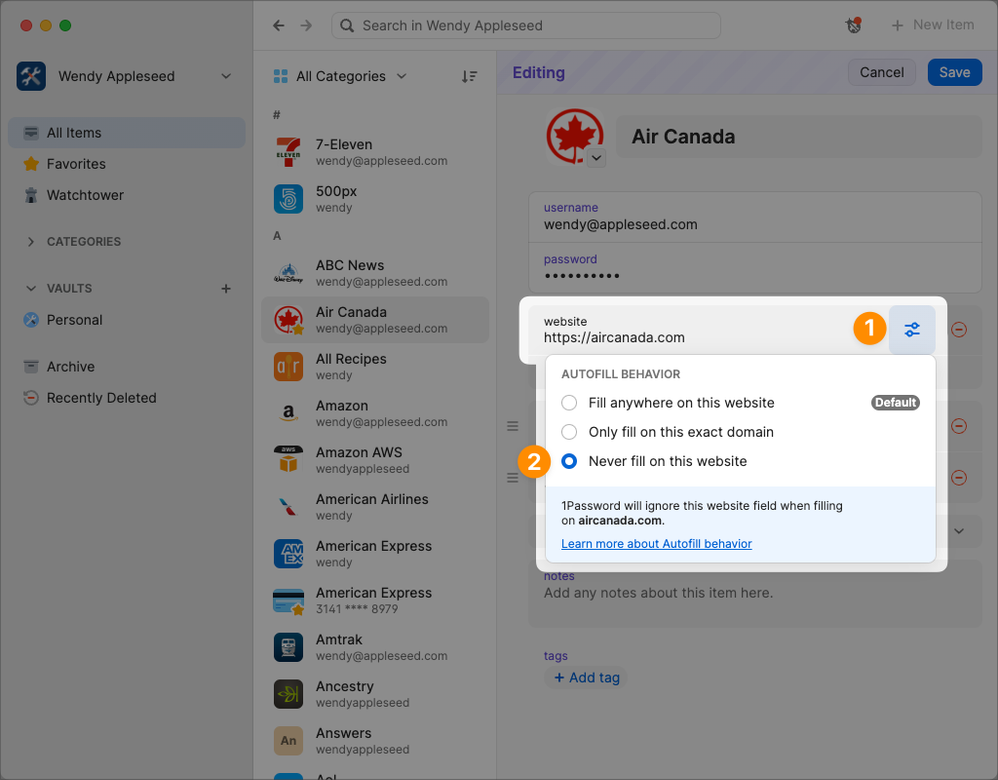Click New Item button
The width and height of the screenshot is (998, 780).
(933, 25)
